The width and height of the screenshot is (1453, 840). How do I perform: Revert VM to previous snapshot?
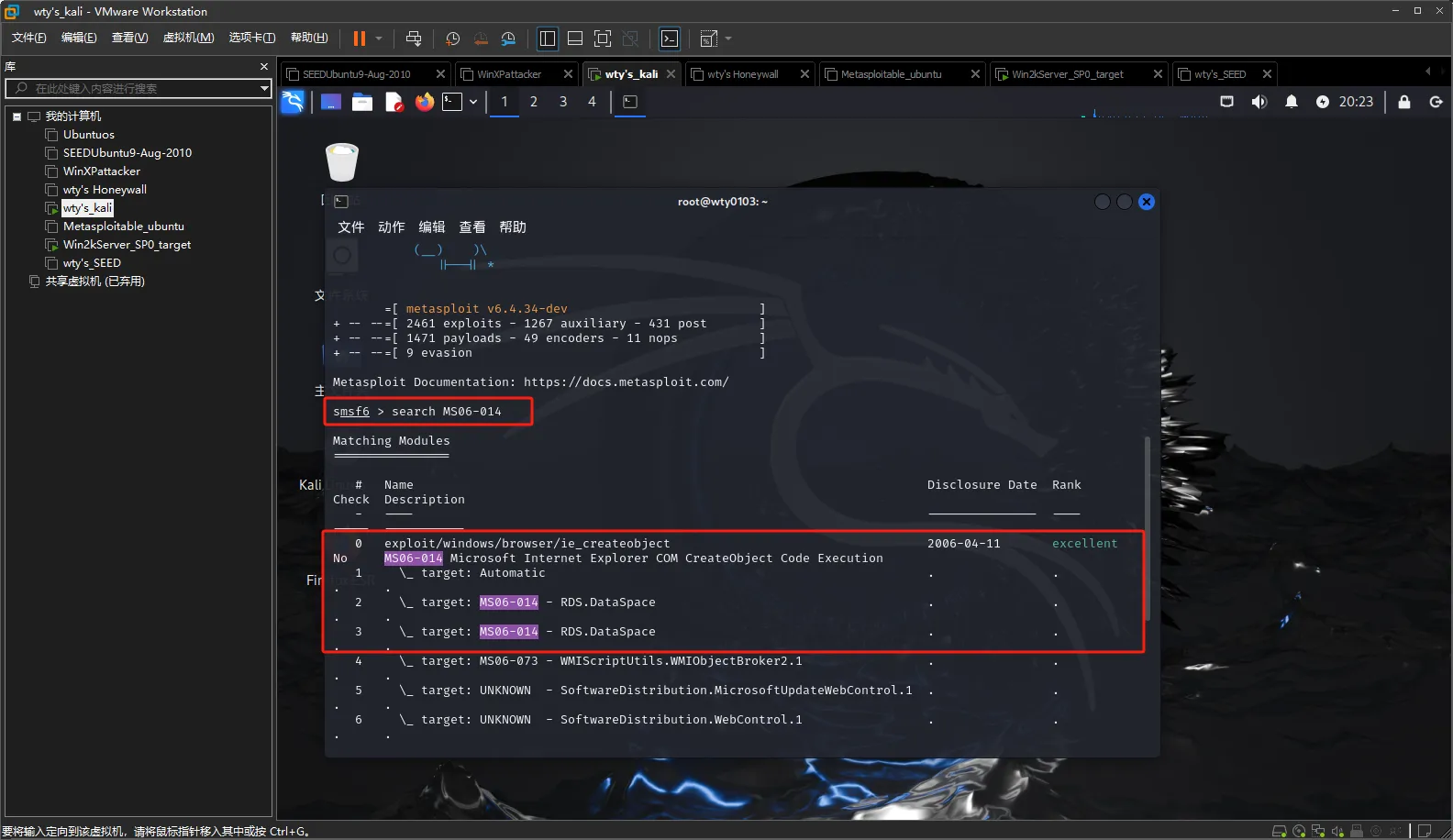[x=481, y=39]
